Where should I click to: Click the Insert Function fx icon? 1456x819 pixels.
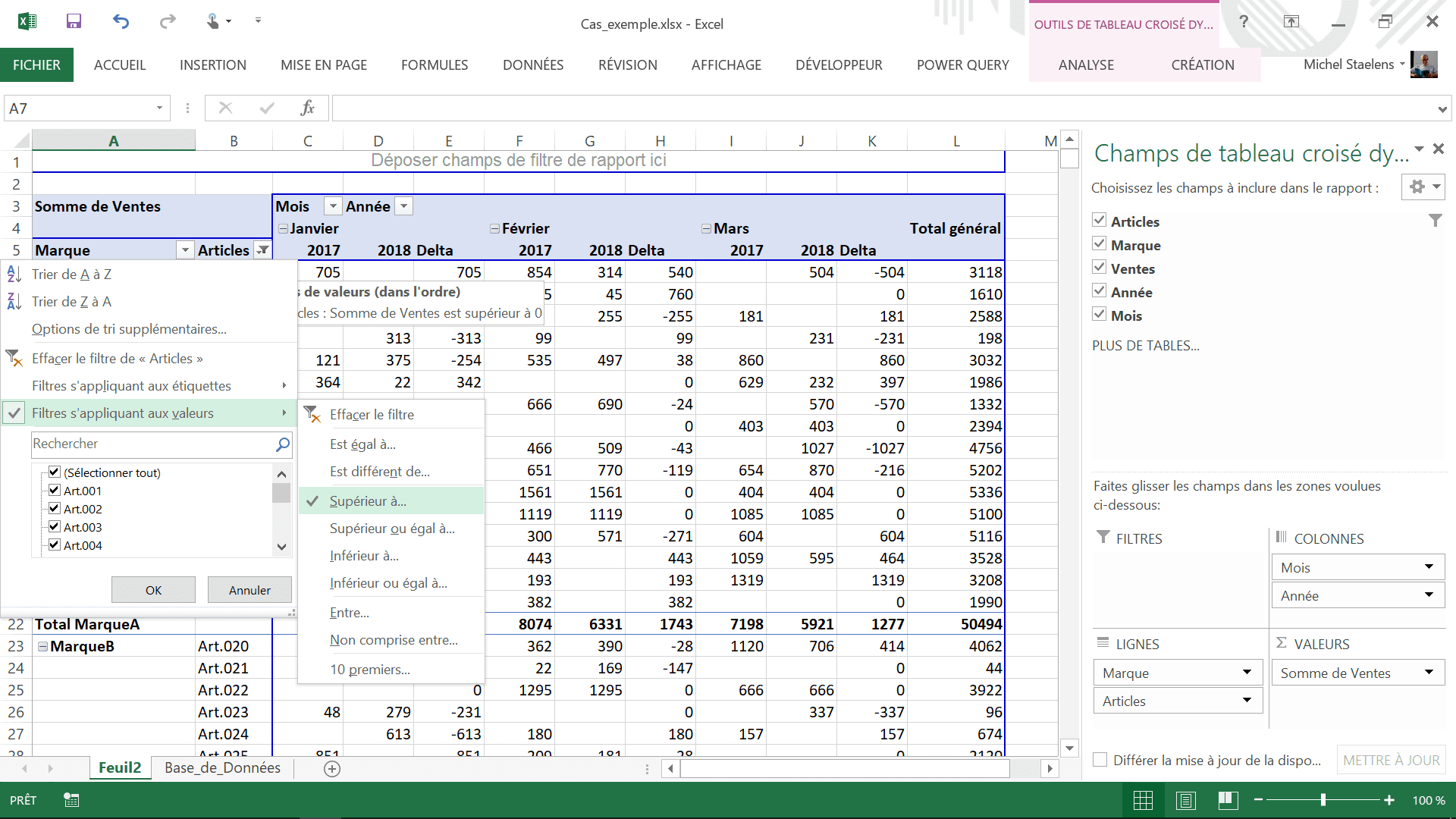click(307, 108)
